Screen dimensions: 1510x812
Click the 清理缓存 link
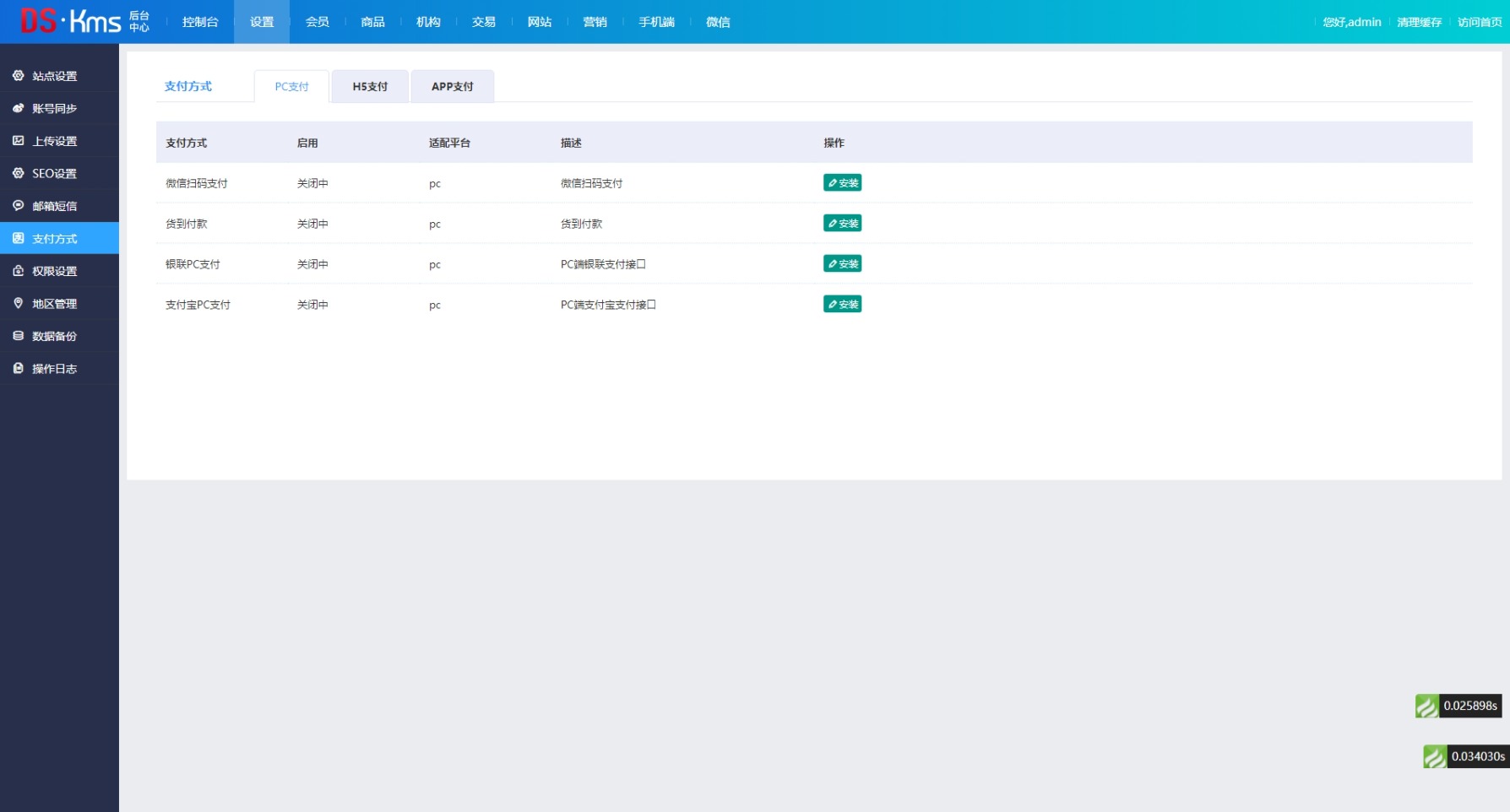[1420, 22]
